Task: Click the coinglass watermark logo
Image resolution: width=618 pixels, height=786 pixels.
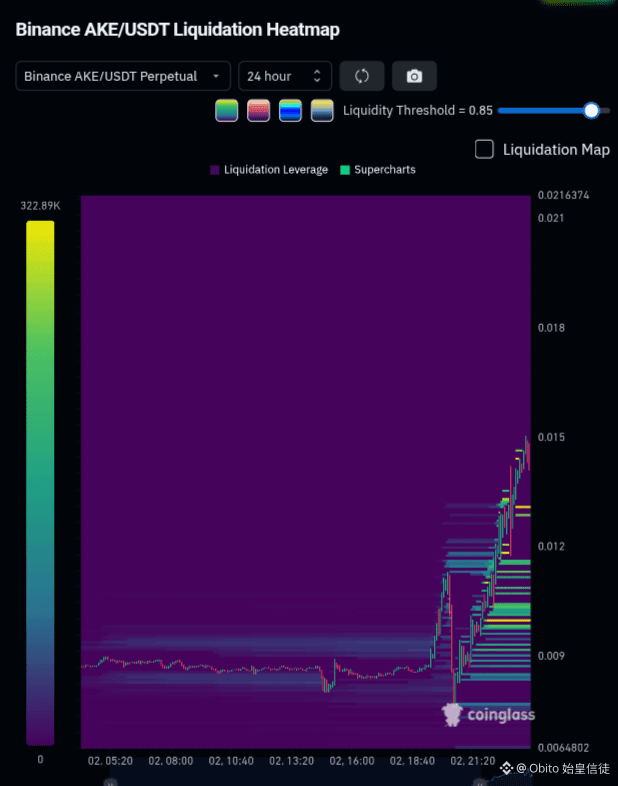Action: 489,715
